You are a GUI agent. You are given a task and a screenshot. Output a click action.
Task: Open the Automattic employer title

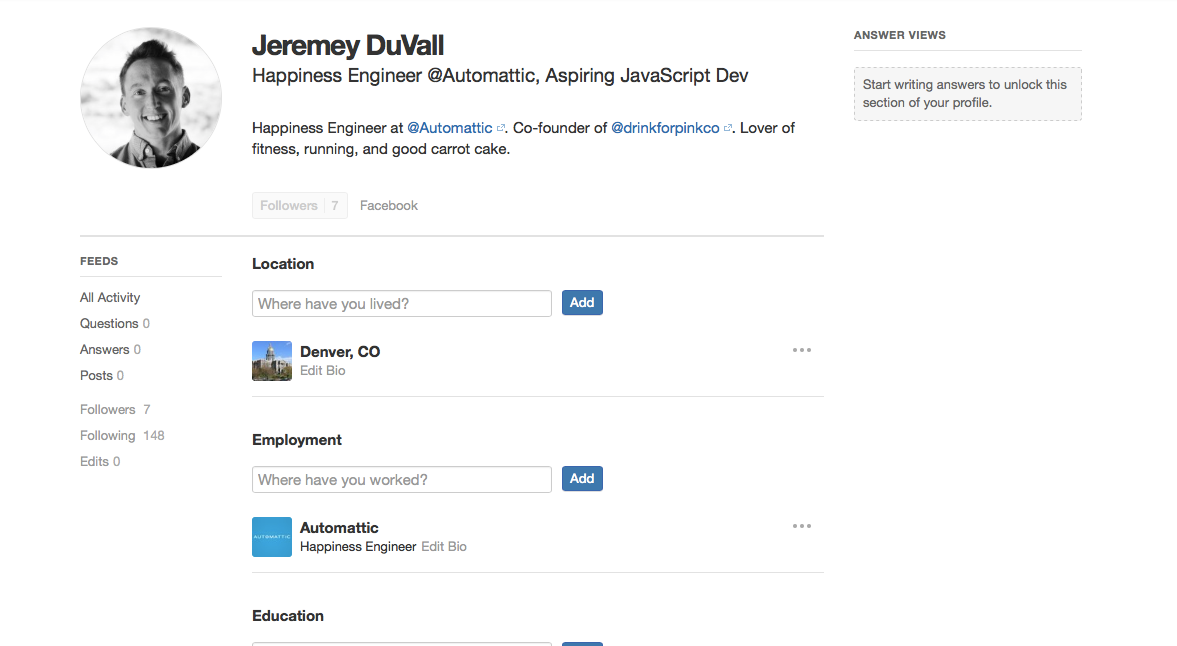(x=339, y=528)
